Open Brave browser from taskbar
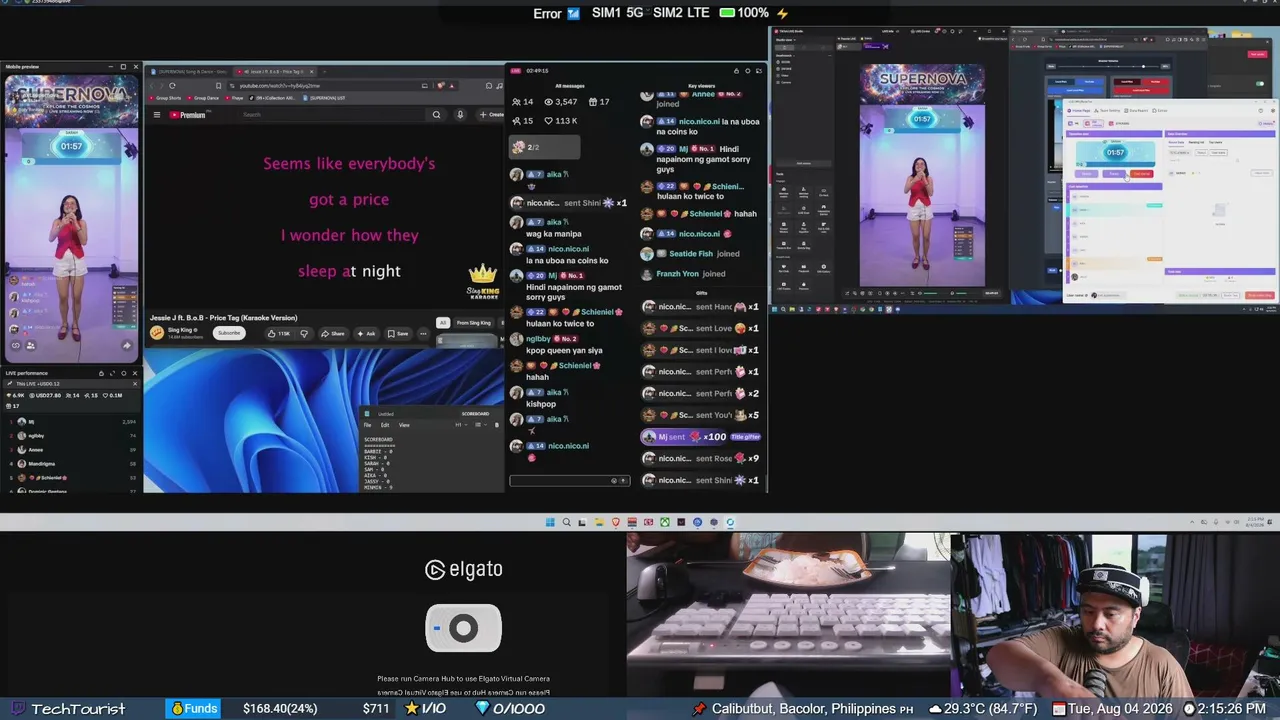This screenshot has height=720, width=1280. point(615,522)
